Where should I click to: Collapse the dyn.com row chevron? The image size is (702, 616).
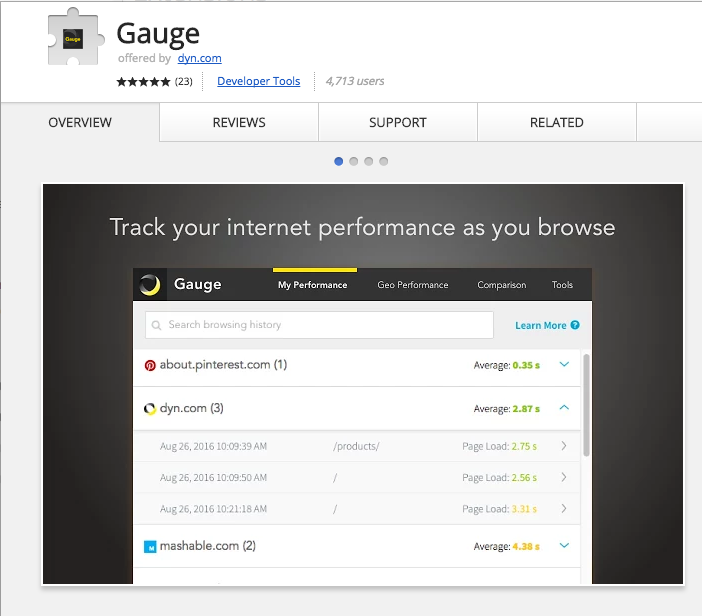[565, 407]
